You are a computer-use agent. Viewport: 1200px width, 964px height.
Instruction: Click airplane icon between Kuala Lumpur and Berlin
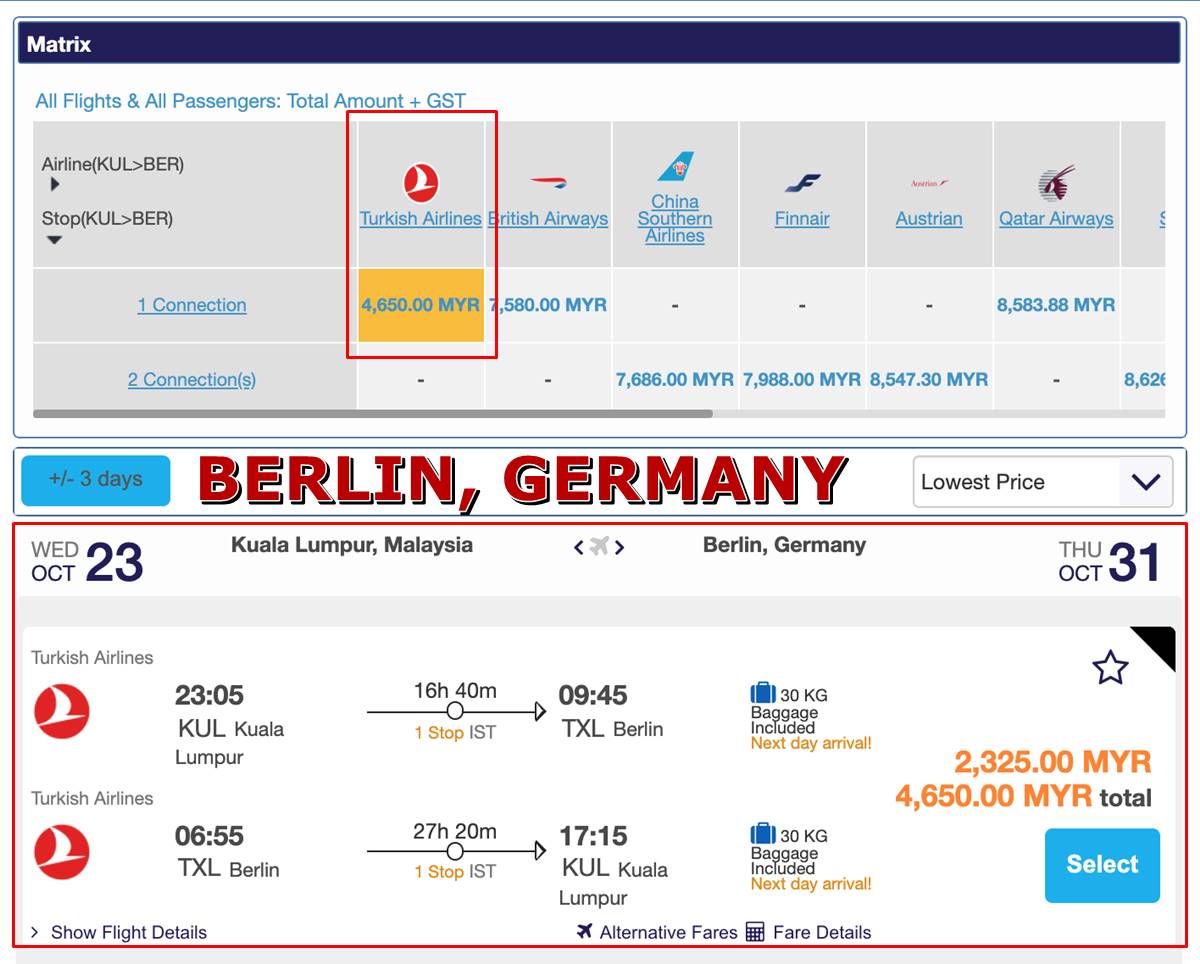click(599, 546)
